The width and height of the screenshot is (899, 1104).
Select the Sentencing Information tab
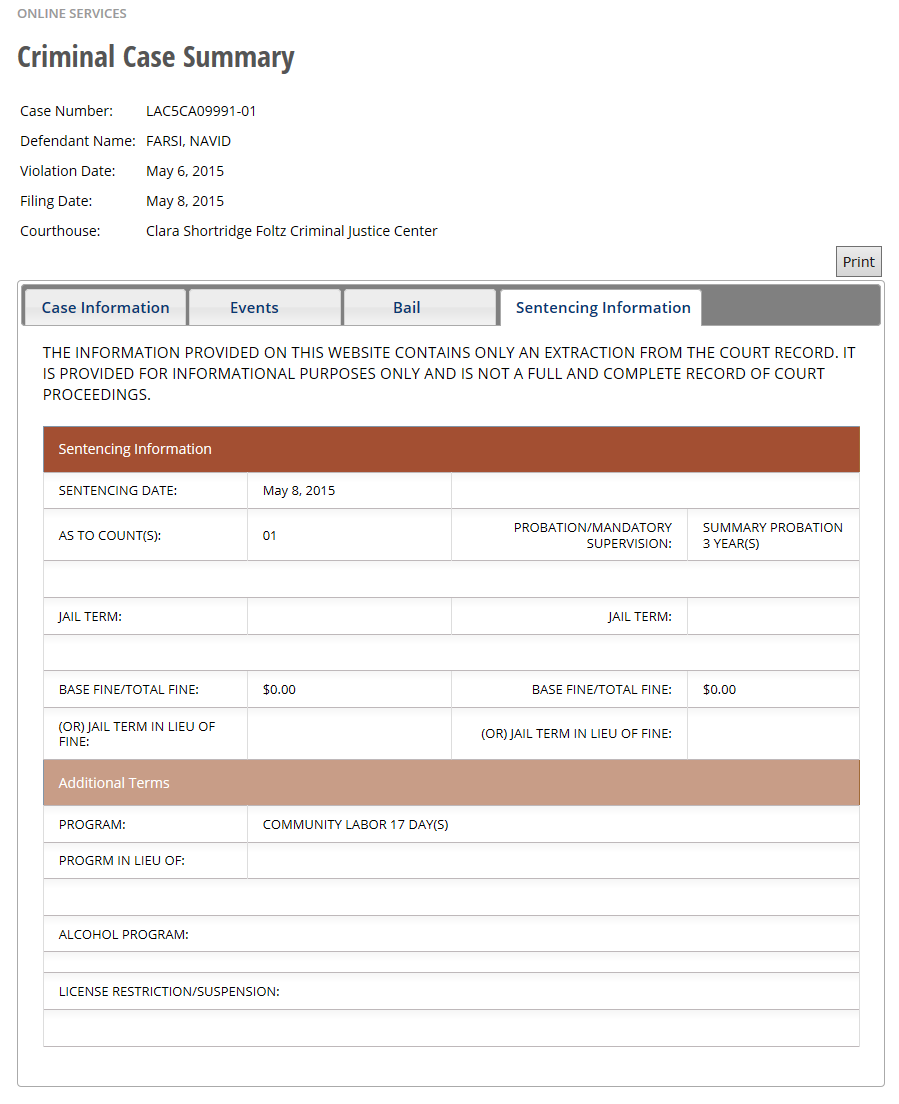(603, 308)
